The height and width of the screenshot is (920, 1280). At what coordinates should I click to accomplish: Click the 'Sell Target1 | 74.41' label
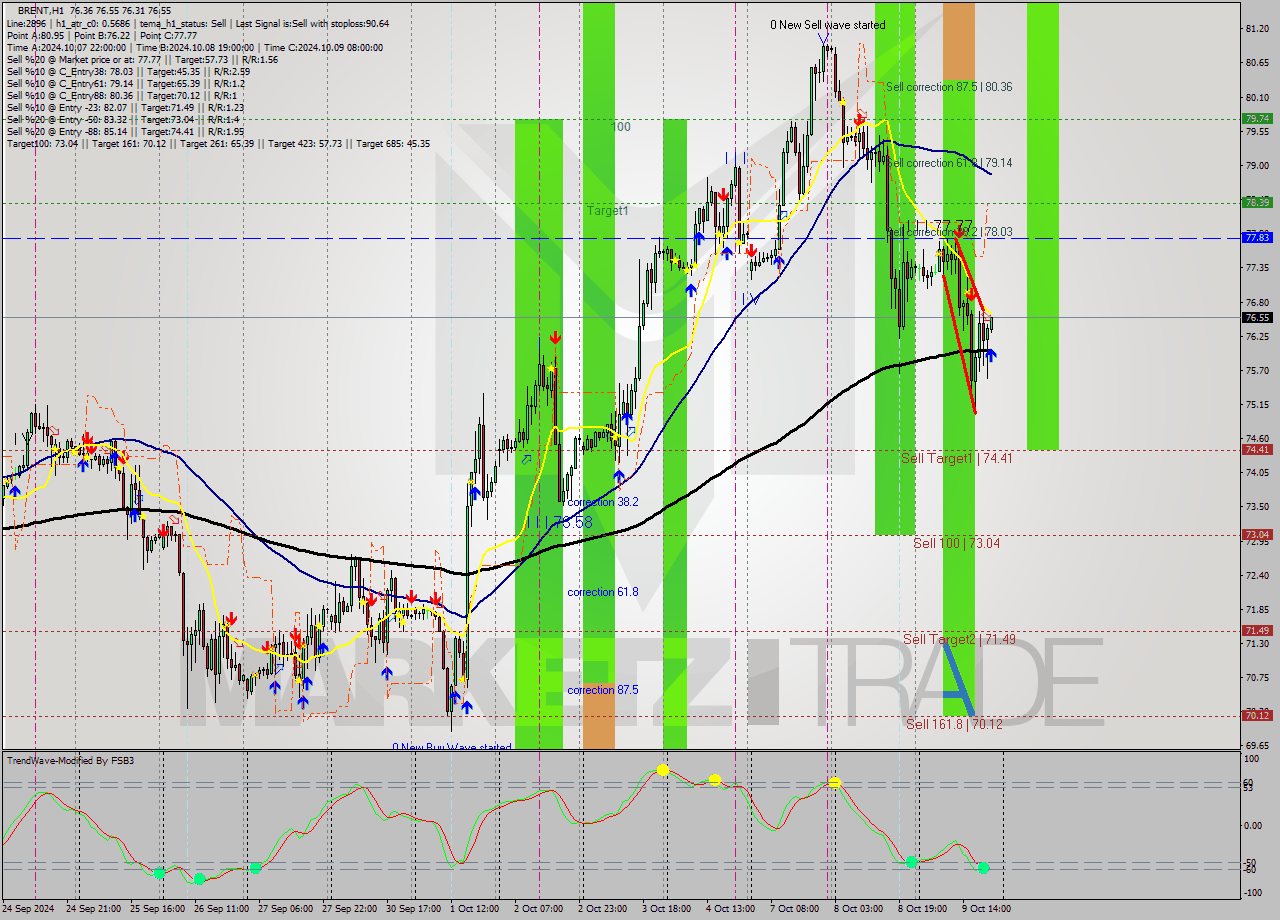[957, 458]
